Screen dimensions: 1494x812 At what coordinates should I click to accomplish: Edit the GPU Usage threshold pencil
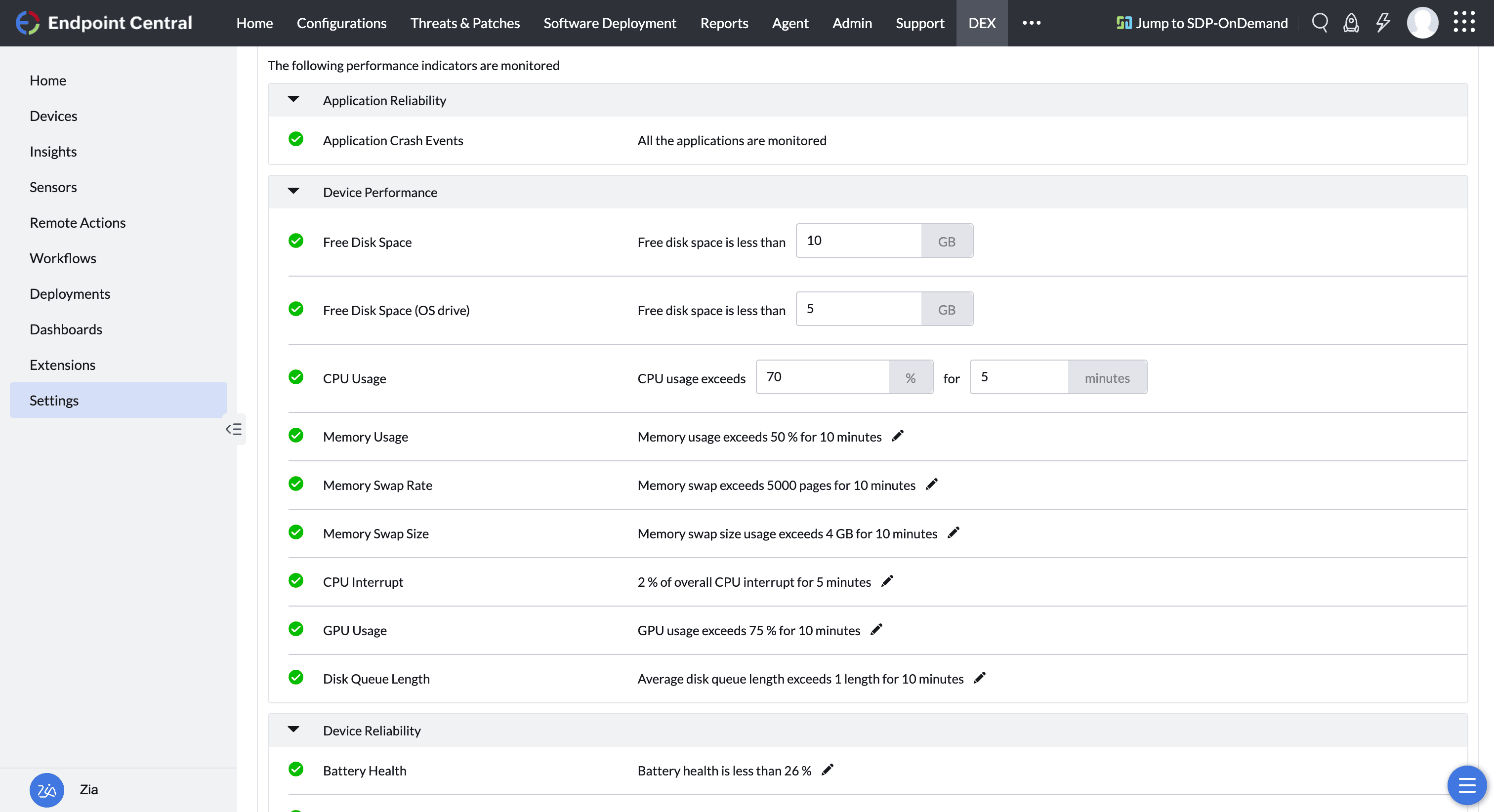point(876,629)
